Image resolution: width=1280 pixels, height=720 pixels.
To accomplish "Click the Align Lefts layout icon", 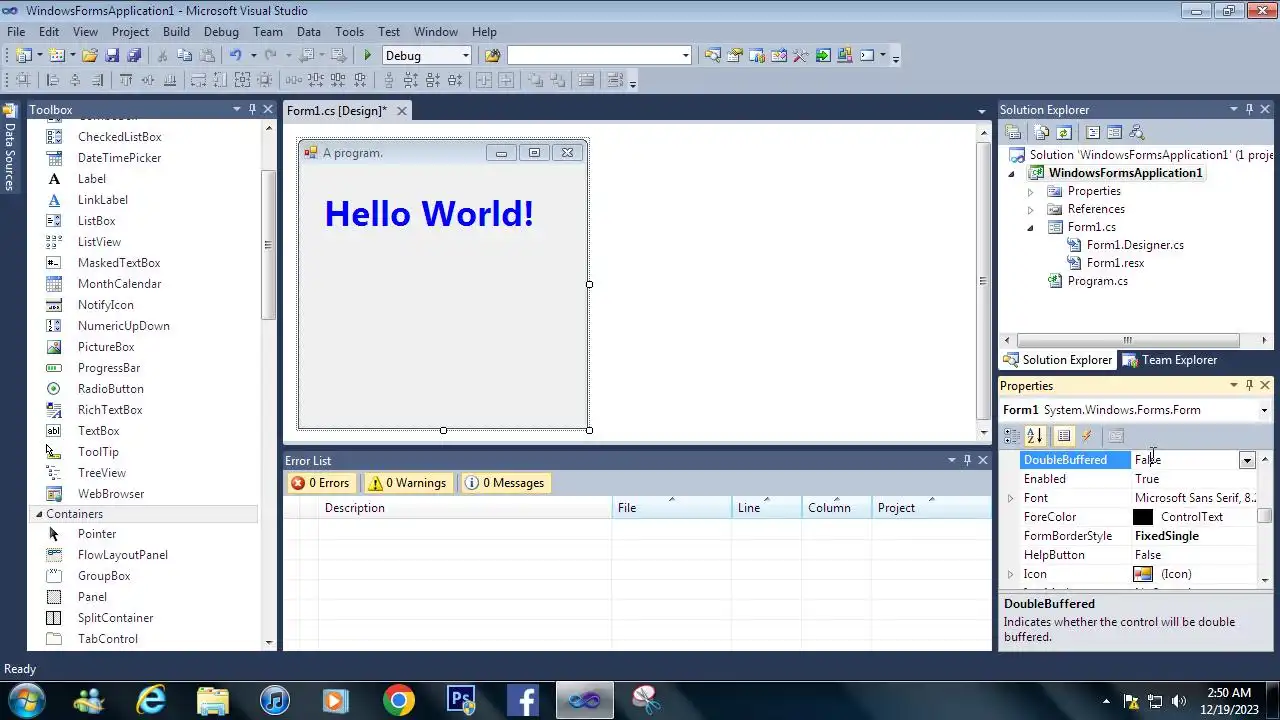I will coord(52,80).
